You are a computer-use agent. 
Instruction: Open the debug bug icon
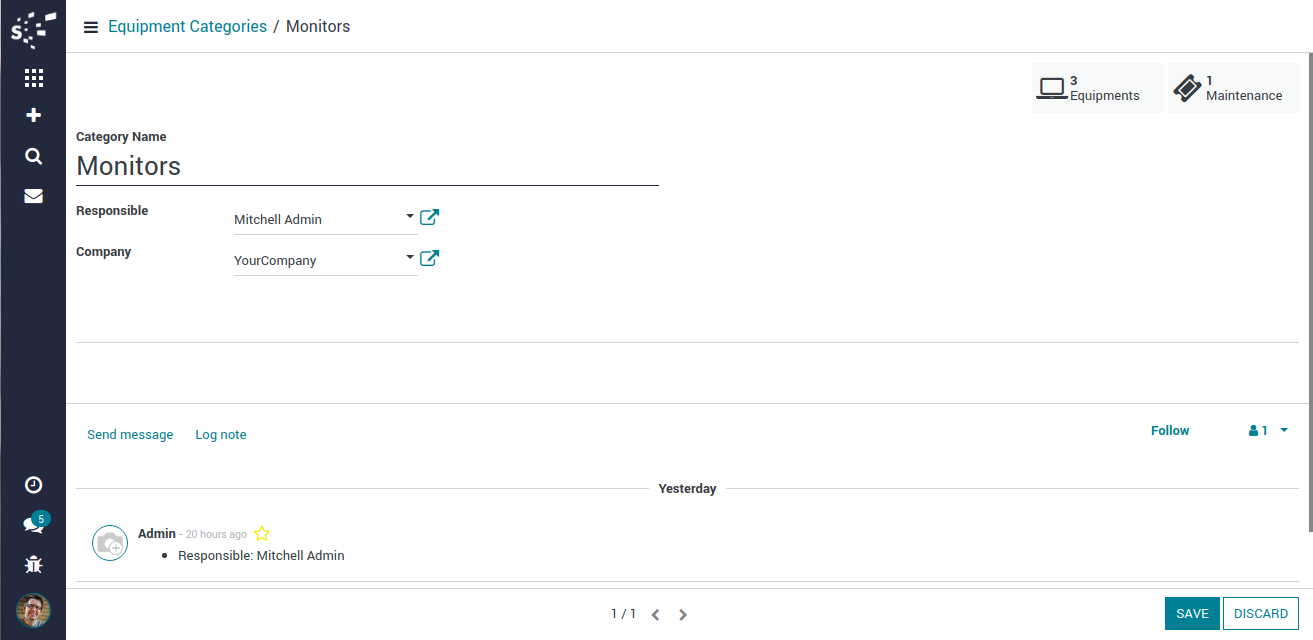pyautogui.click(x=33, y=565)
